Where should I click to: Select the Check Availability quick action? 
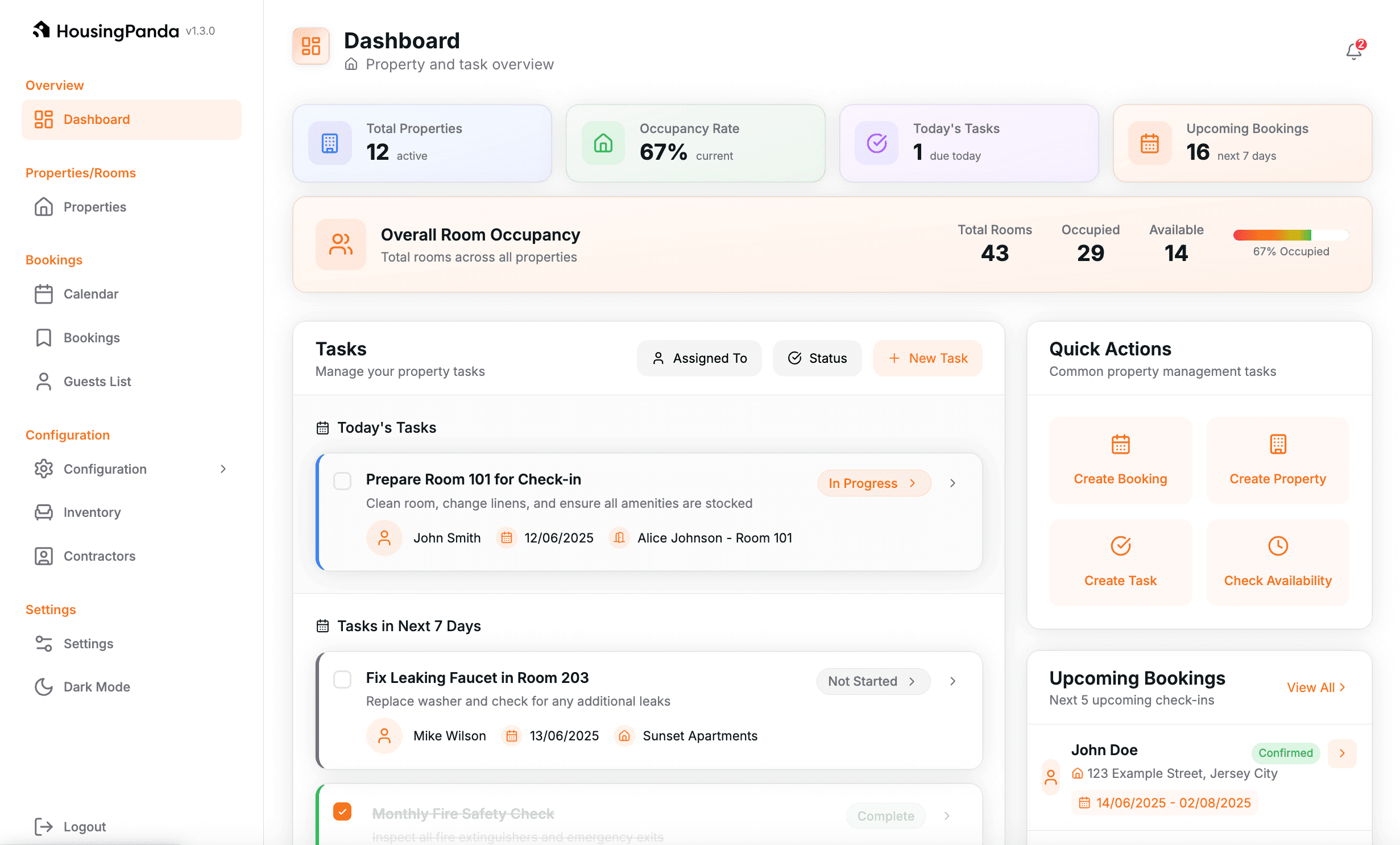(1277, 562)
